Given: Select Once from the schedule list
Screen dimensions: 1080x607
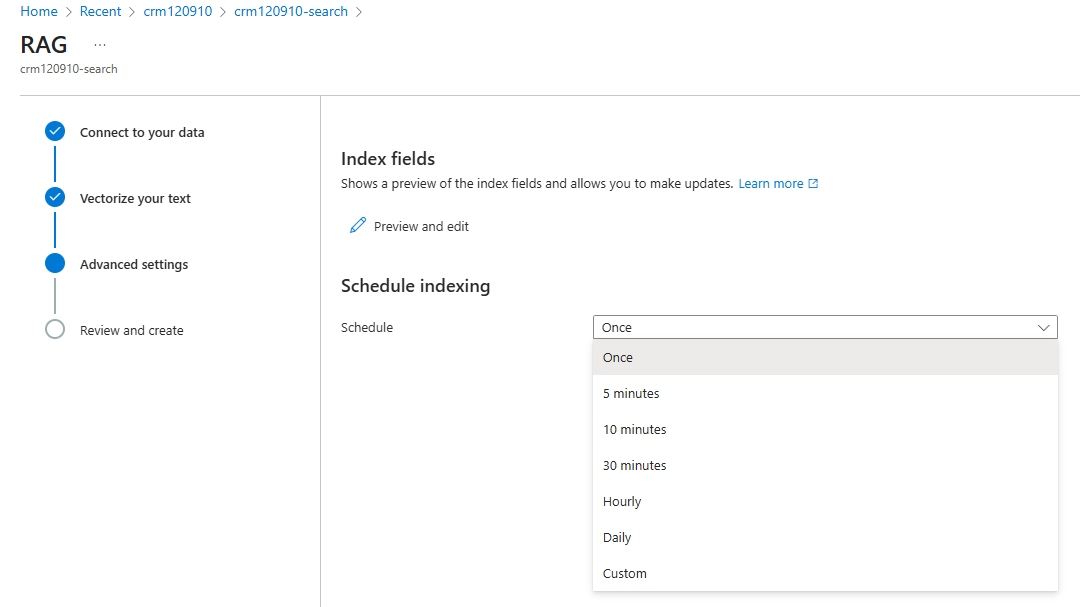Looking at the screenshot, I should pyautogui.click(x=825, y=358).
